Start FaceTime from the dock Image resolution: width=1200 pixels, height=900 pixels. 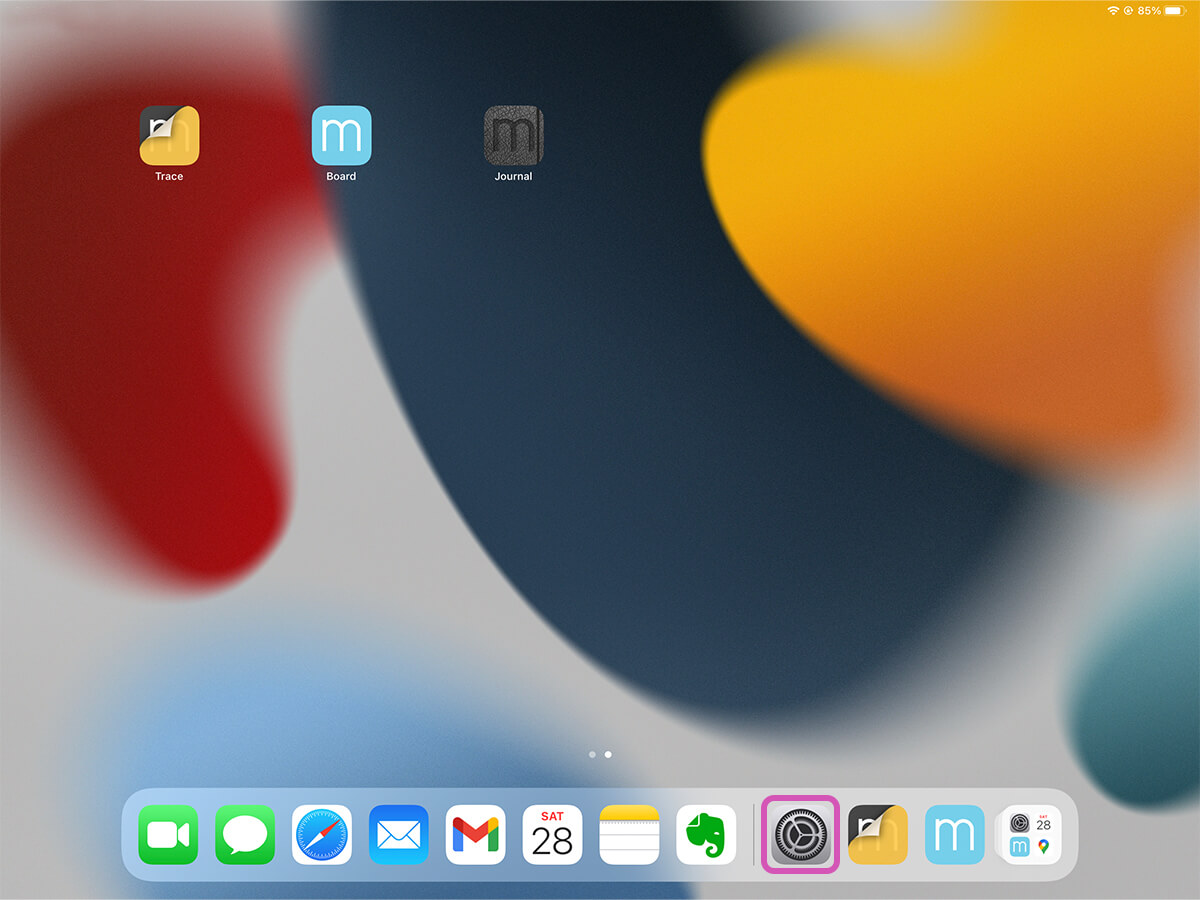coord(168,833)
